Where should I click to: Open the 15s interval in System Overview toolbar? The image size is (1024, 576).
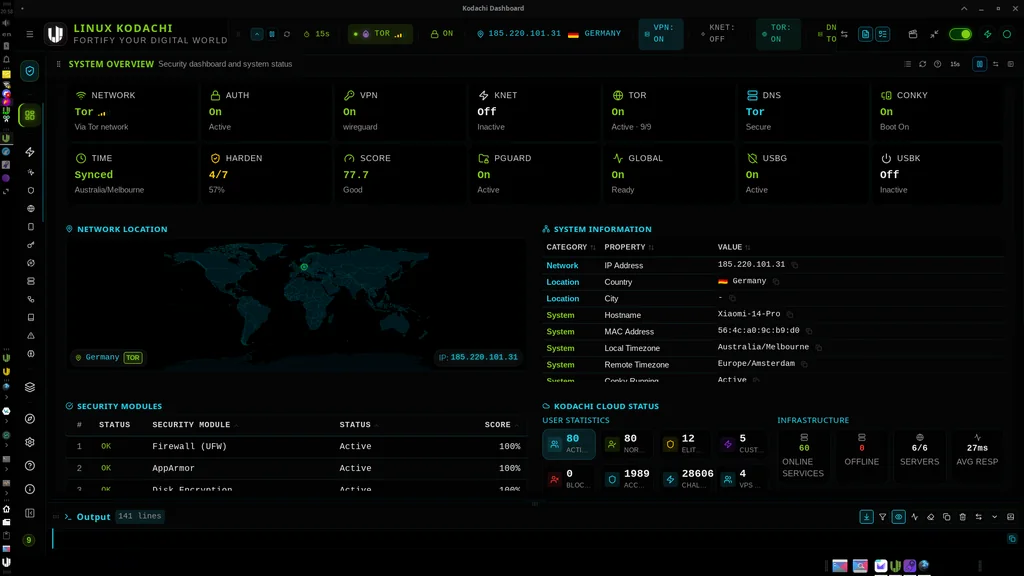955,64
